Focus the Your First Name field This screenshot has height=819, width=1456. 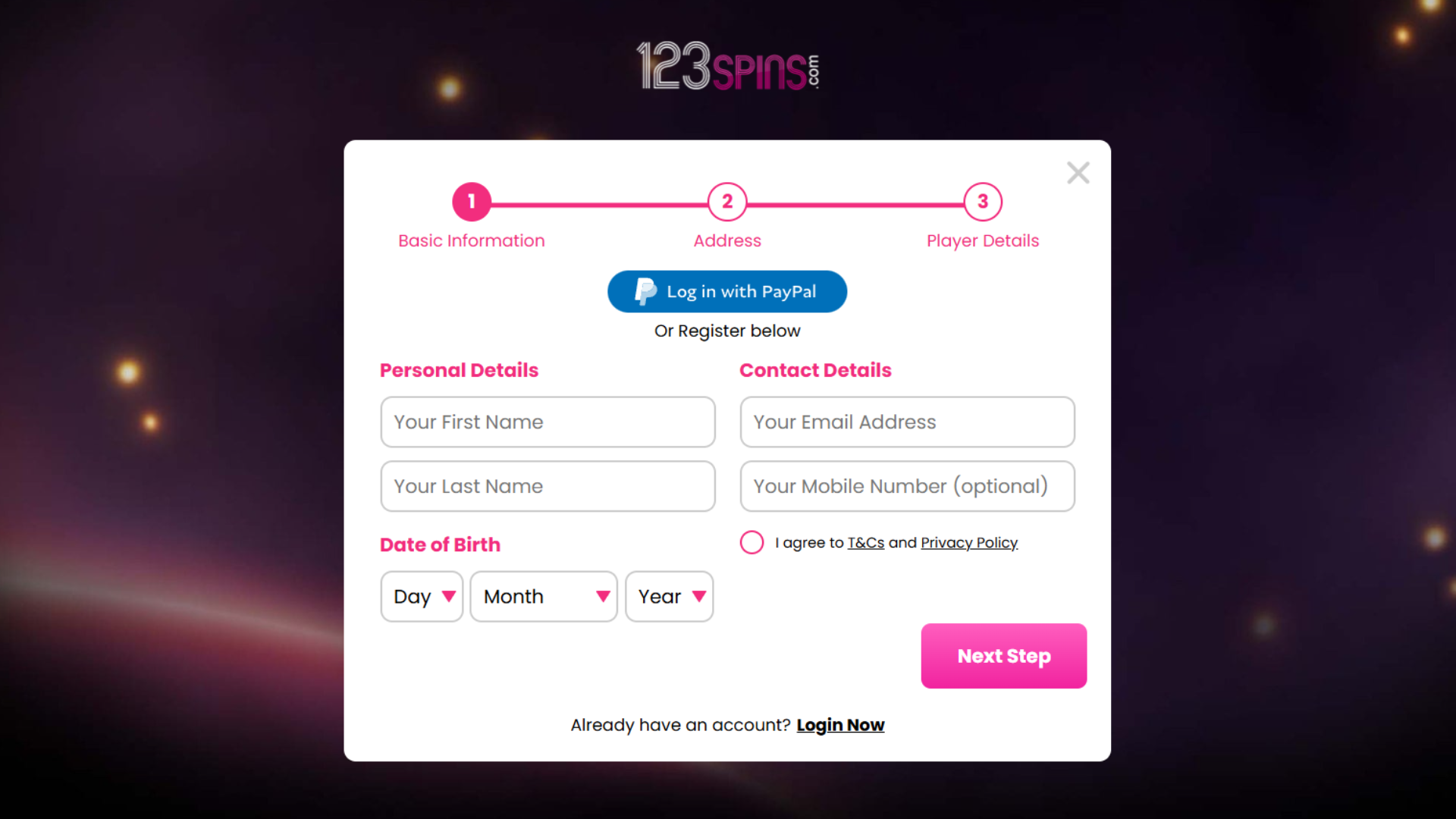click(x=548, y=422)
